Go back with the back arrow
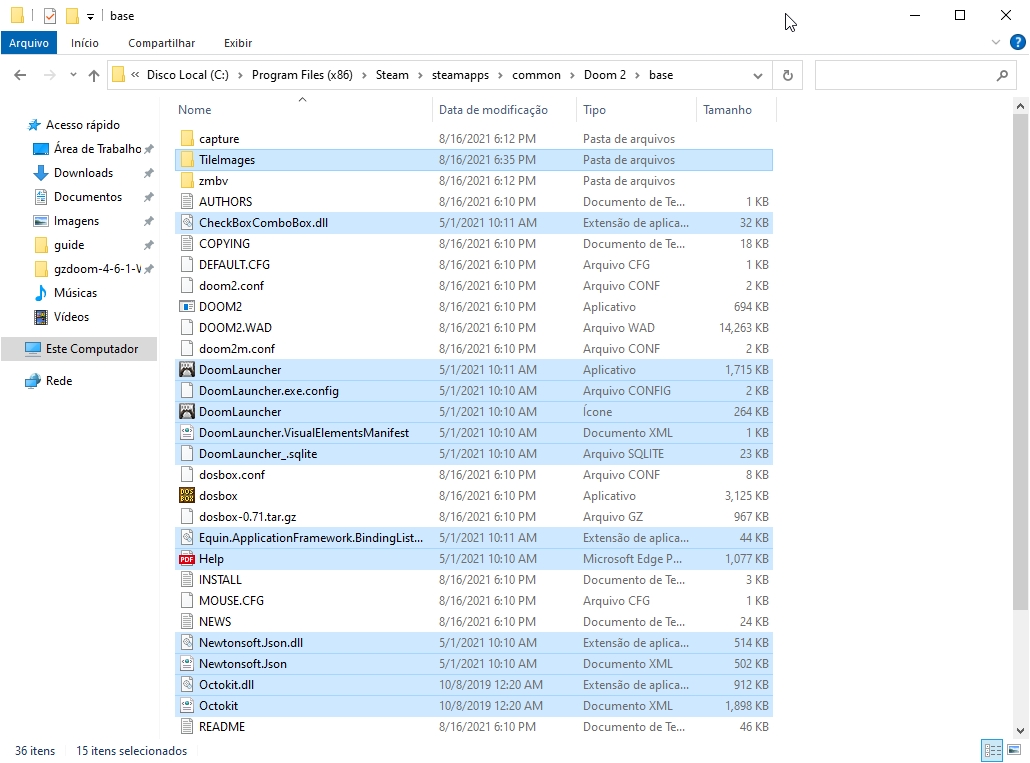 [x=20, y=75]
